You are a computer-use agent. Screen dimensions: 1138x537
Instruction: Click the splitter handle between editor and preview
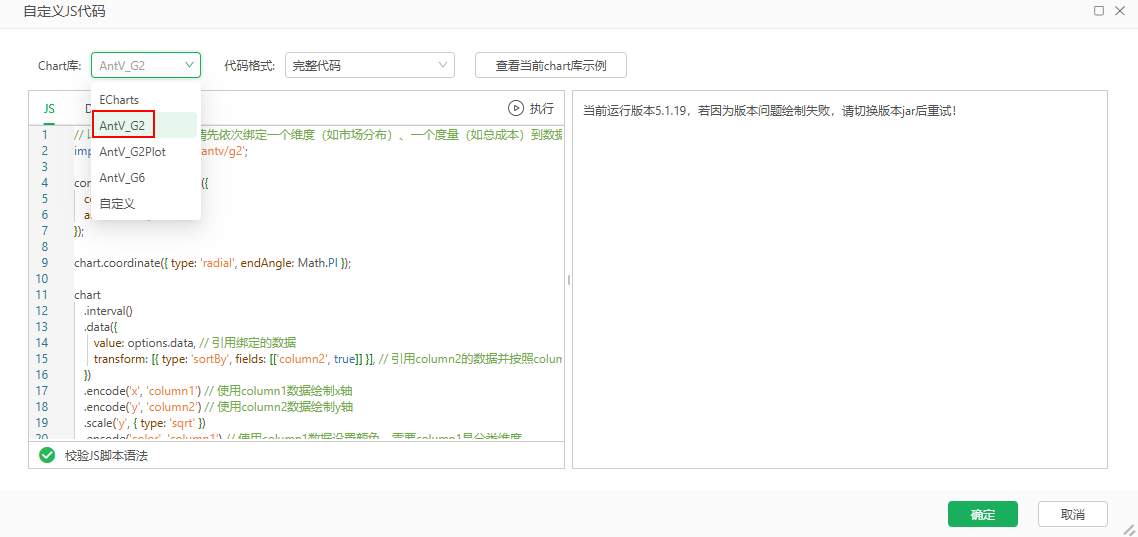(x=568, y=279)
